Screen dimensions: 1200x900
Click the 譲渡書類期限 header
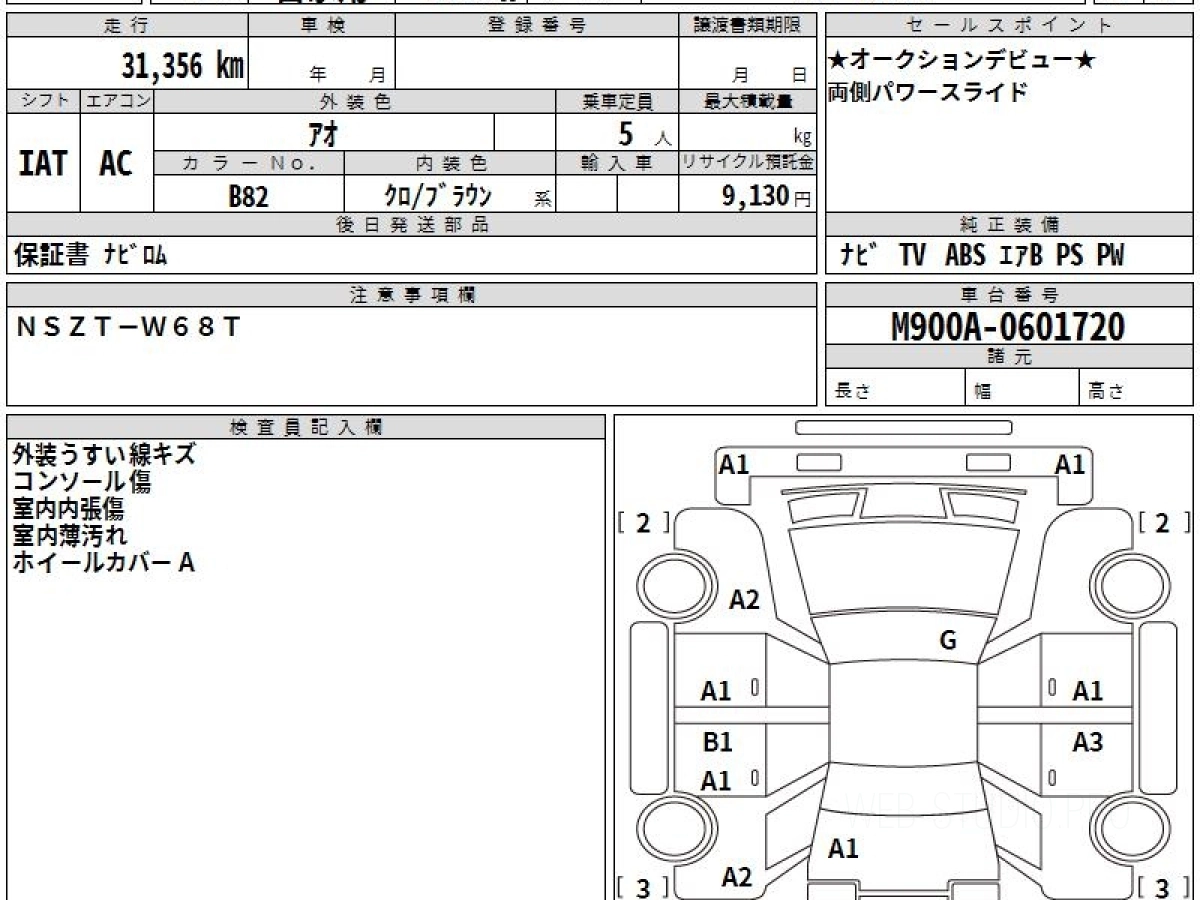point(747,26)
